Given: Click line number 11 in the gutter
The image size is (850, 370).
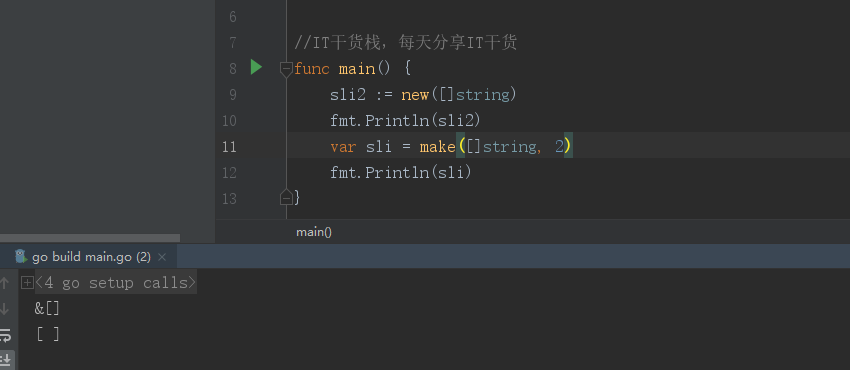Looking at the screenshot, I should click(x=229, y=146).
